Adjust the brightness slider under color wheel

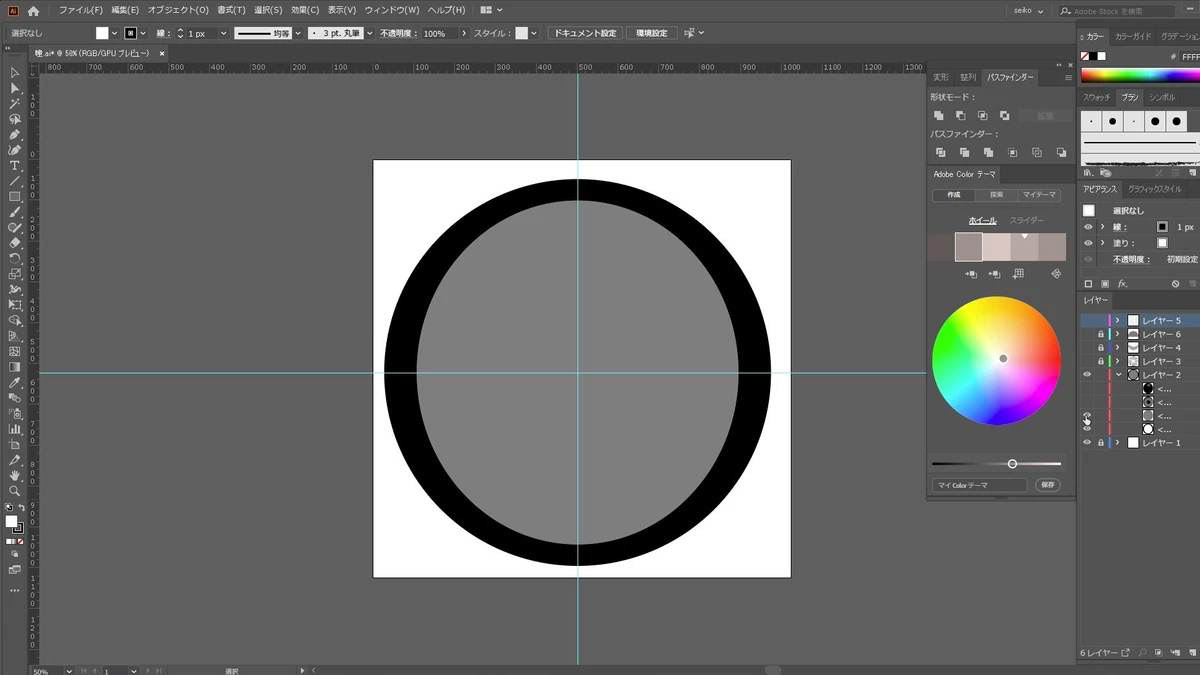[x=1012, y=464]
